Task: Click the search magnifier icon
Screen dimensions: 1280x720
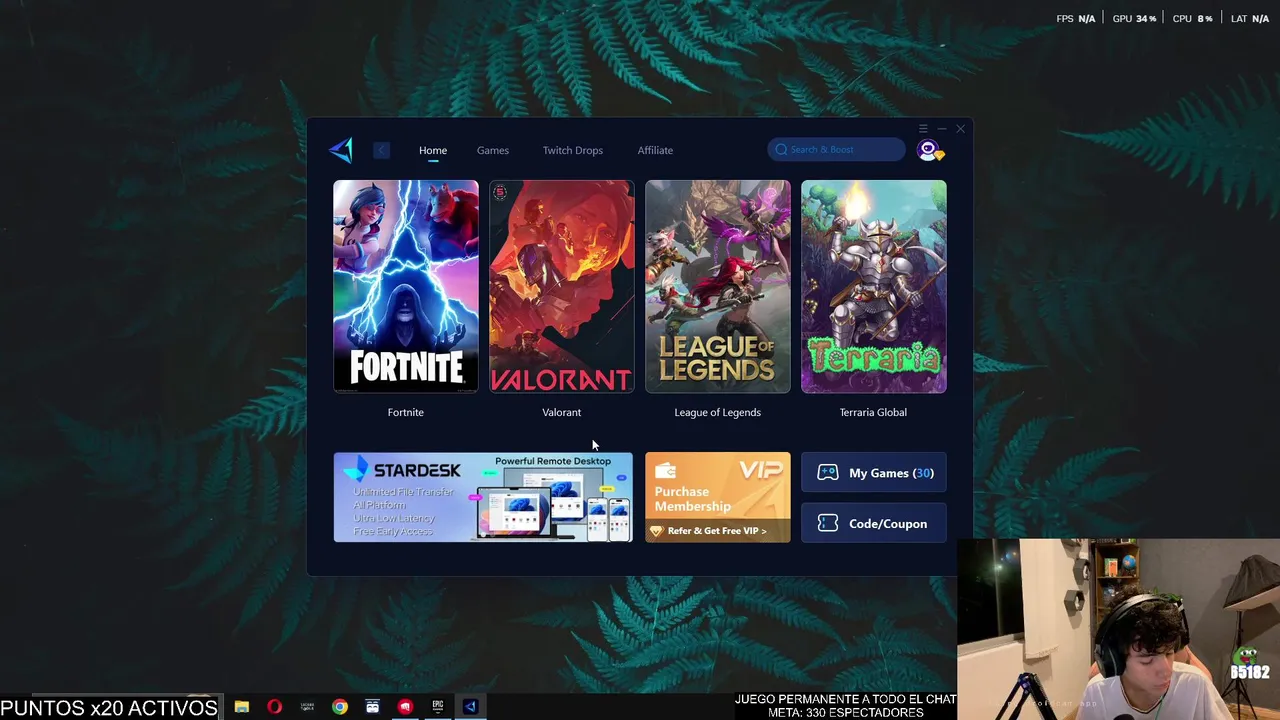Action: (781, 150)
